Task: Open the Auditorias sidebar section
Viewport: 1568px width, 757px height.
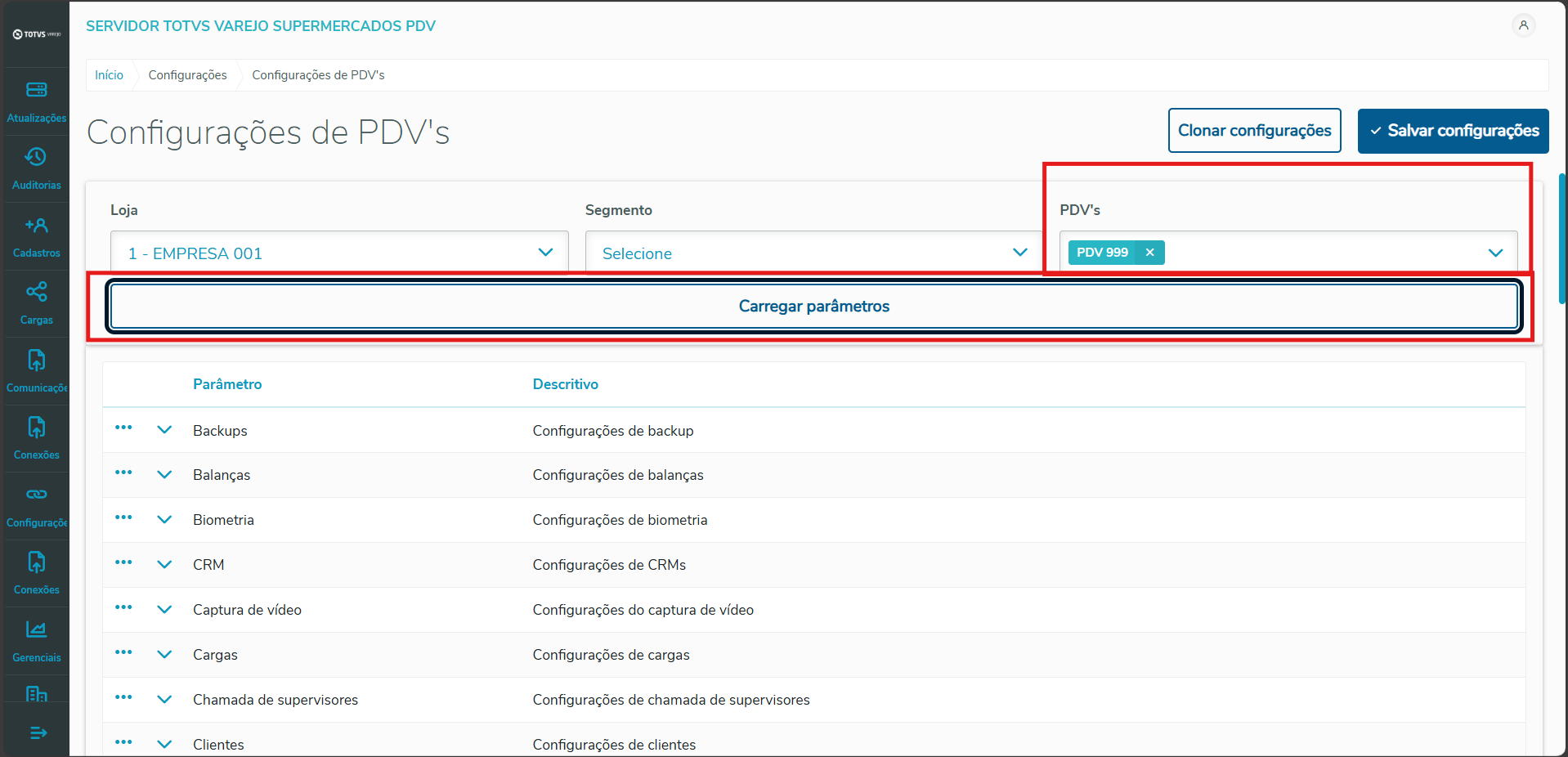Action: click(x=37, y=168)
